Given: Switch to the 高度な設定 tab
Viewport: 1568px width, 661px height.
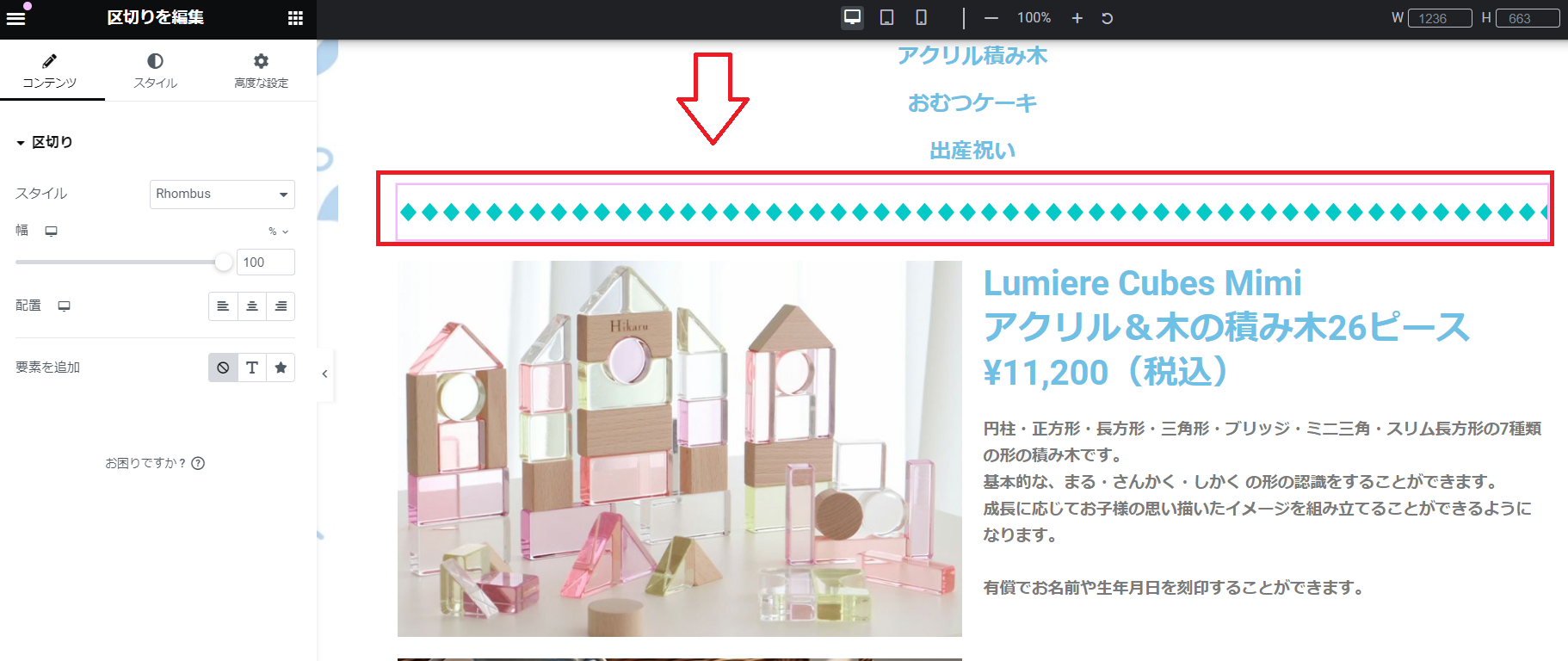Looking at the screenshot, I should (x=262, y=71).
